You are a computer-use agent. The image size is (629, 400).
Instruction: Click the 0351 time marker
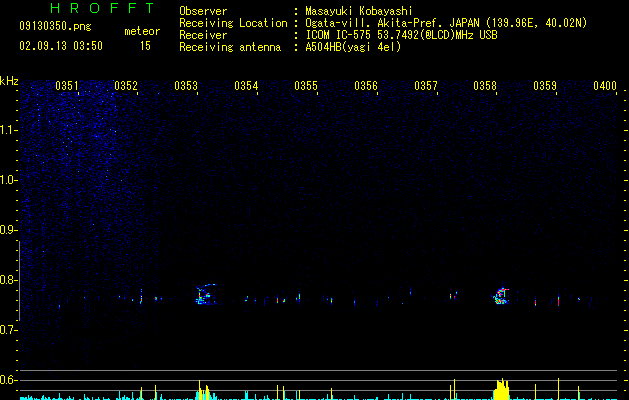[67, 86]
